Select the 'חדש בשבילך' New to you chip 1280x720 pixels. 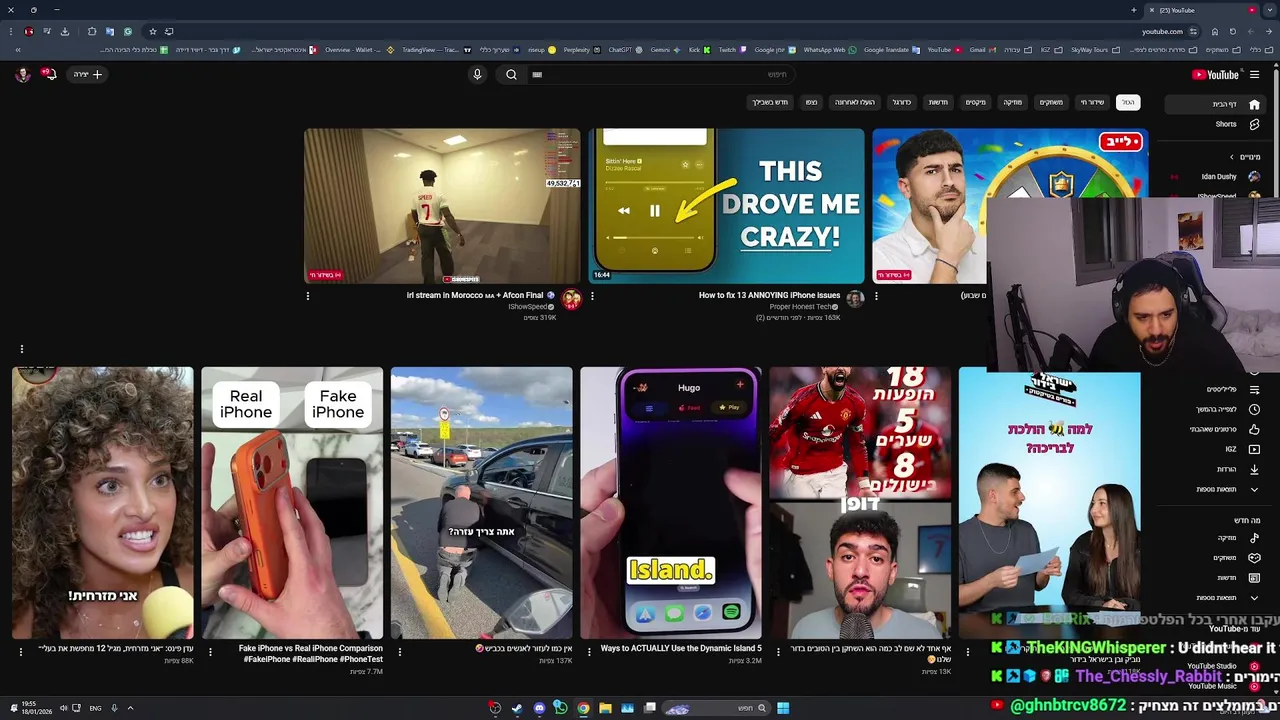770,102
